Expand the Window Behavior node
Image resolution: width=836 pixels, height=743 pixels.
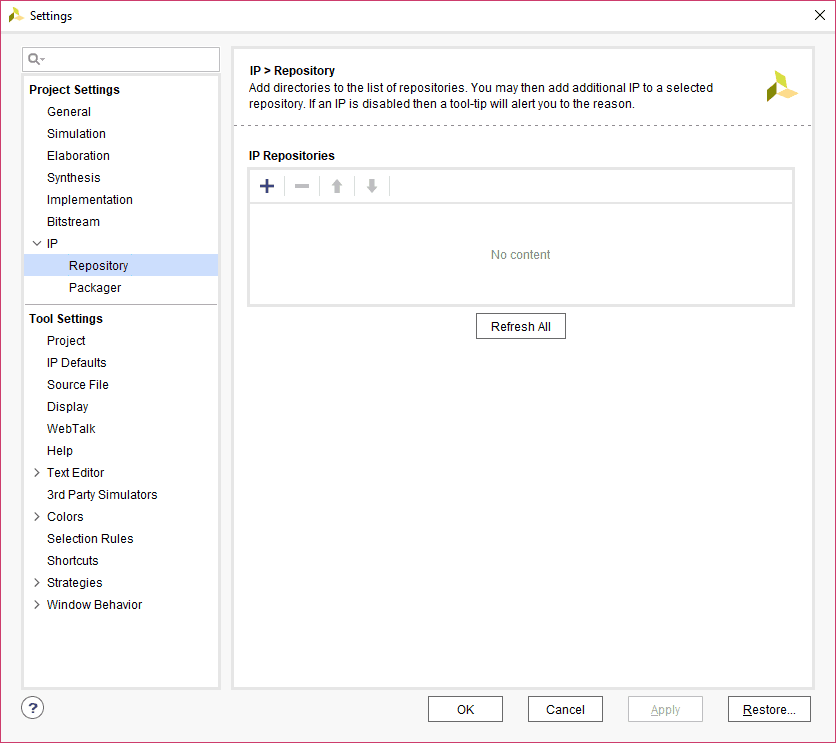click(x=37, y=605)
